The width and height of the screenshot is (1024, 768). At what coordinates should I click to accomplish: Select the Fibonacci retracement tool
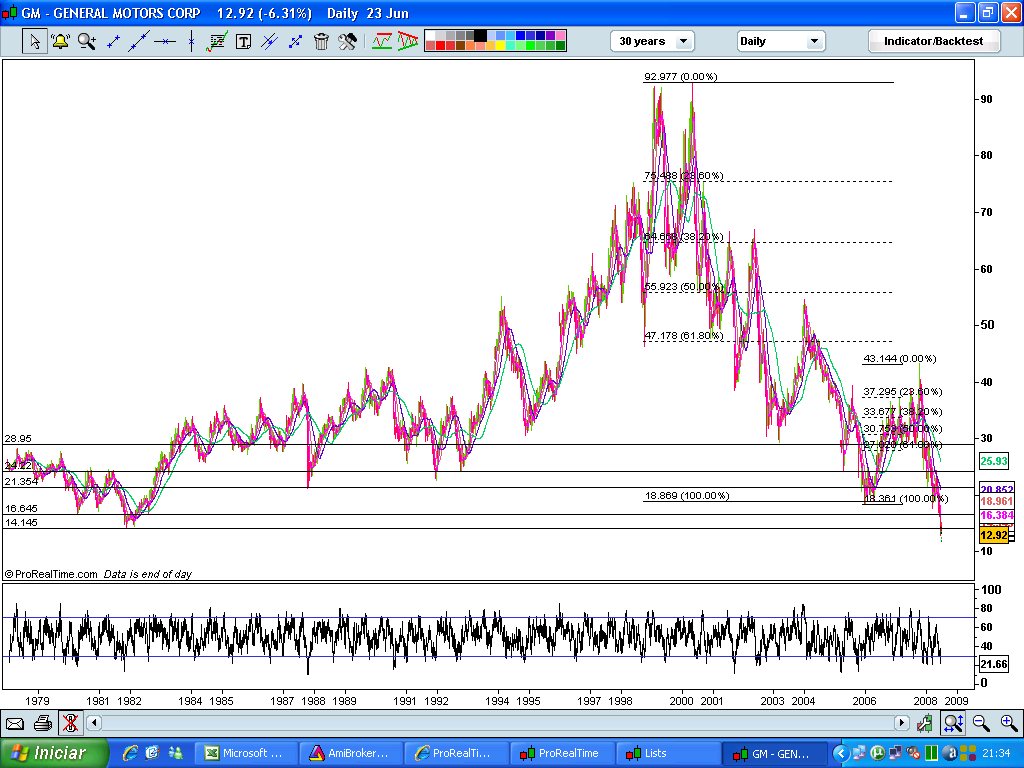[217, 41]
